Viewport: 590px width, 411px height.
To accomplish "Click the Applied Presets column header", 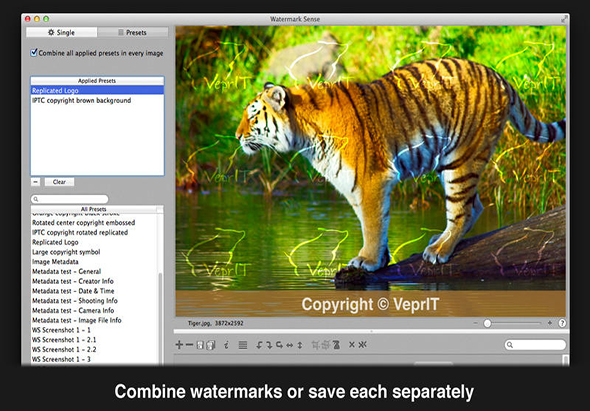I will [97, 81].
